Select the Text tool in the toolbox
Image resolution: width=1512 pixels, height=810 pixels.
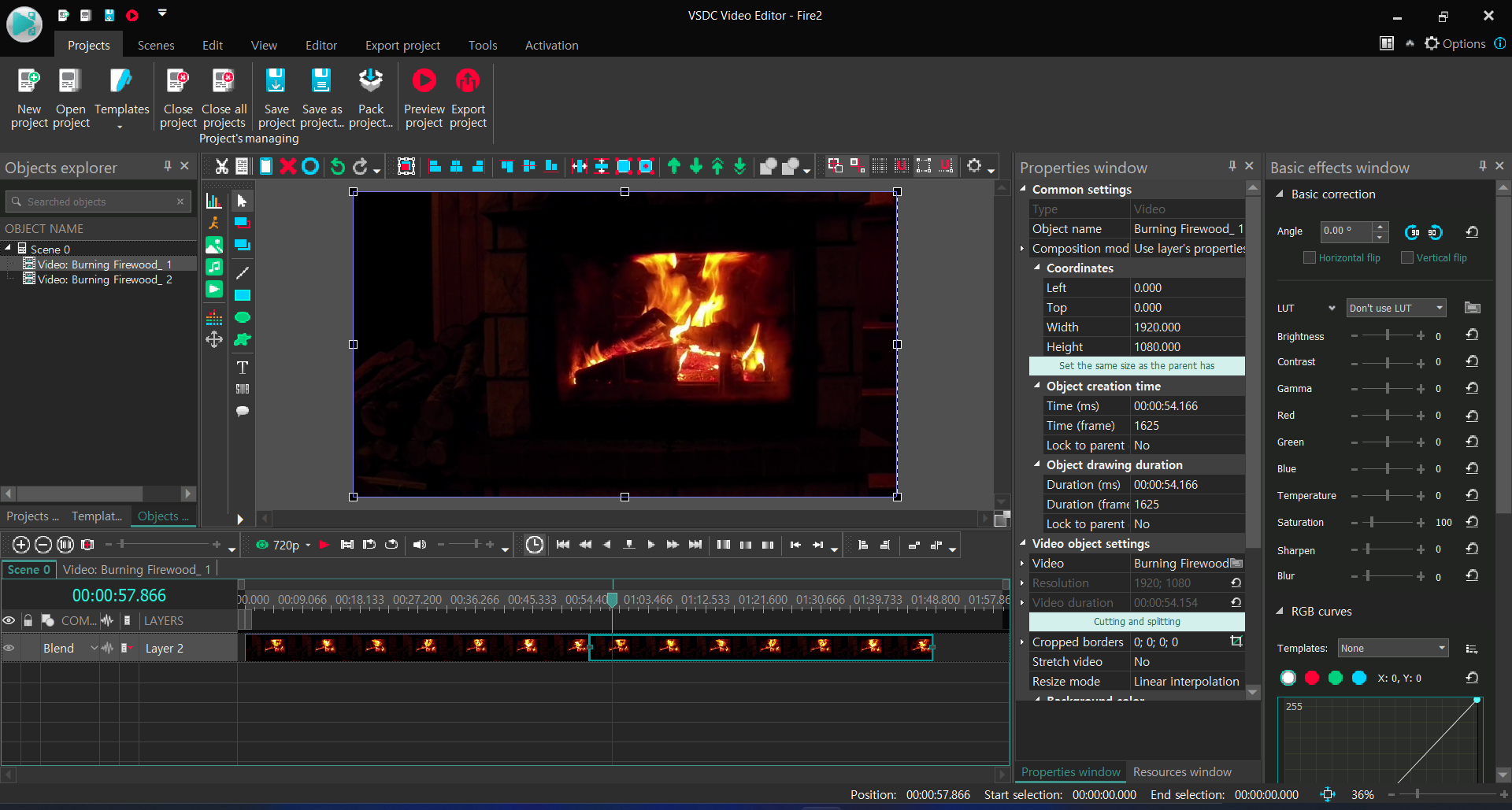click(243, 368)
